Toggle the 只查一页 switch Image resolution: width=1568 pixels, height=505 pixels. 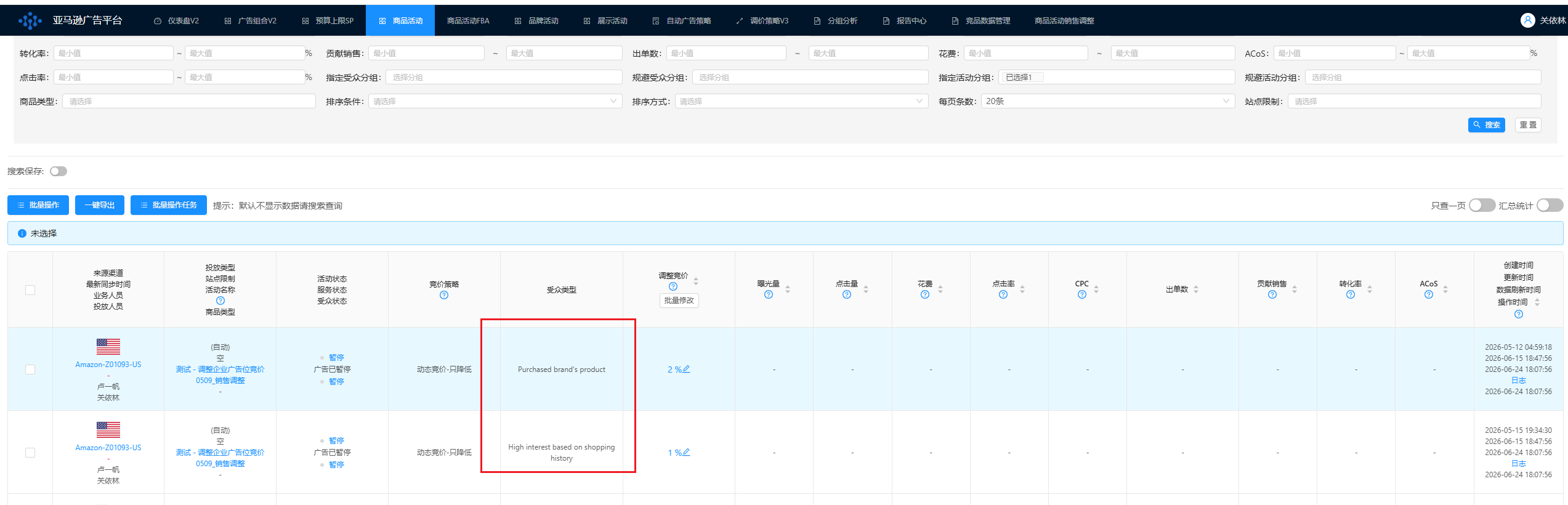[x=1482, y=205]
